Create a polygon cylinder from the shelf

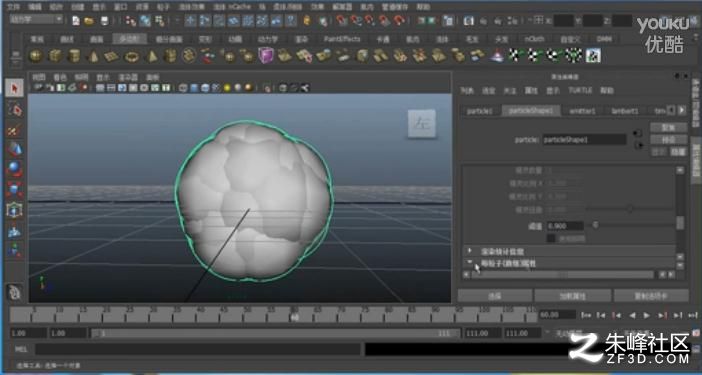74,56
